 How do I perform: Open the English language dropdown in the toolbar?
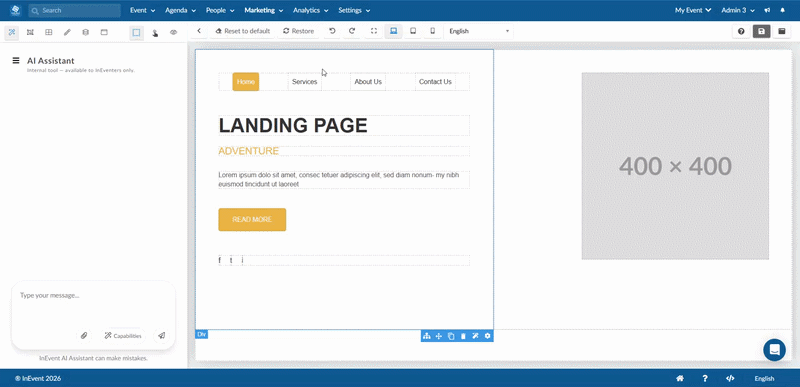(479, 31)
